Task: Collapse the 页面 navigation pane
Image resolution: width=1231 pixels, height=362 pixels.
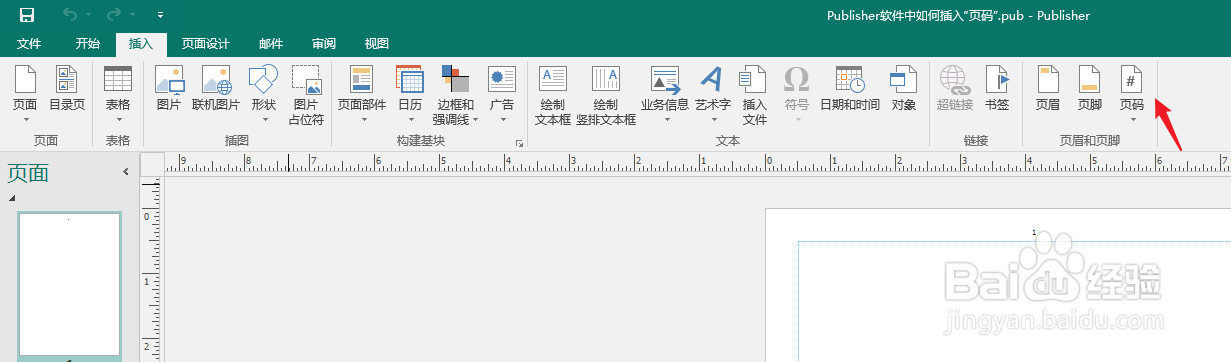Action: (x=126, y=172)
